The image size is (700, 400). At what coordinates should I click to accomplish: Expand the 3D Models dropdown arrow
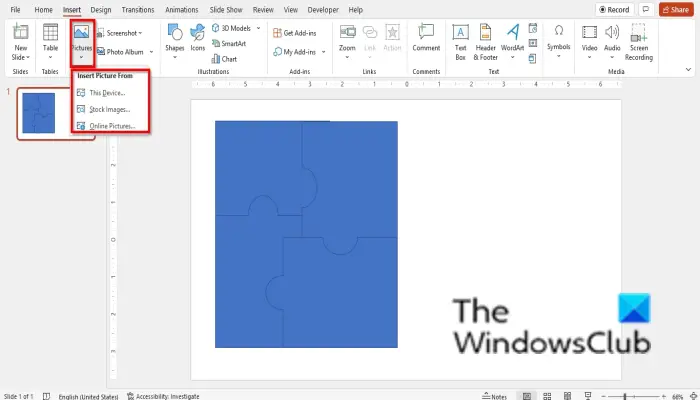coord(258,28)
